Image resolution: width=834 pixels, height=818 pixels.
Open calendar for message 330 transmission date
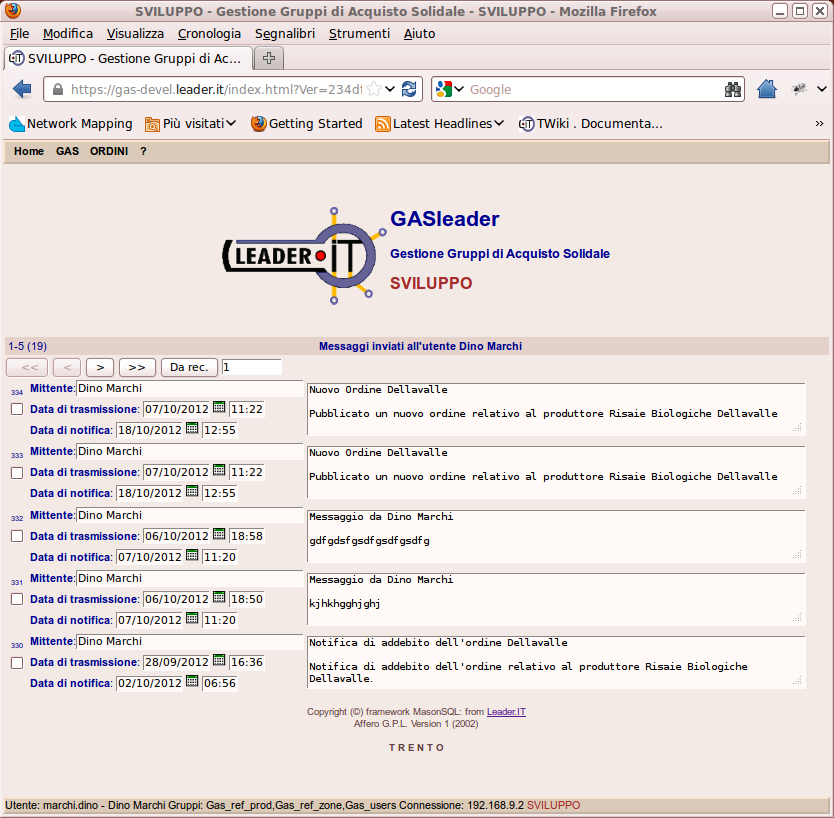click(x=219, y=660)
